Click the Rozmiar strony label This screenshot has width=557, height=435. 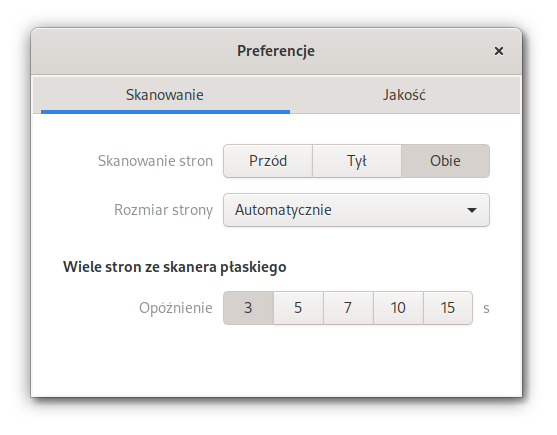(x=163, y=210)
